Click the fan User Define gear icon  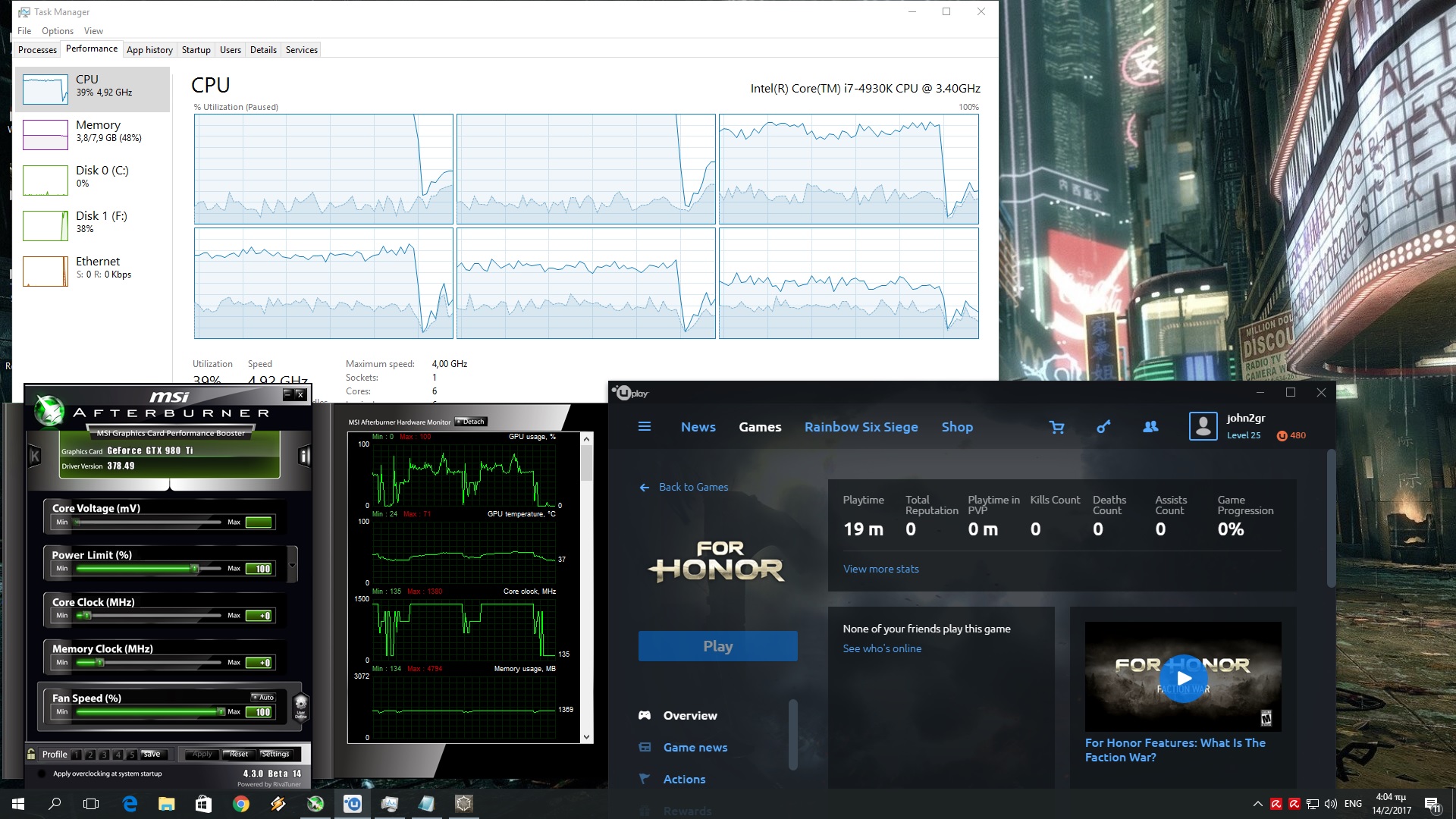(300, 705)
